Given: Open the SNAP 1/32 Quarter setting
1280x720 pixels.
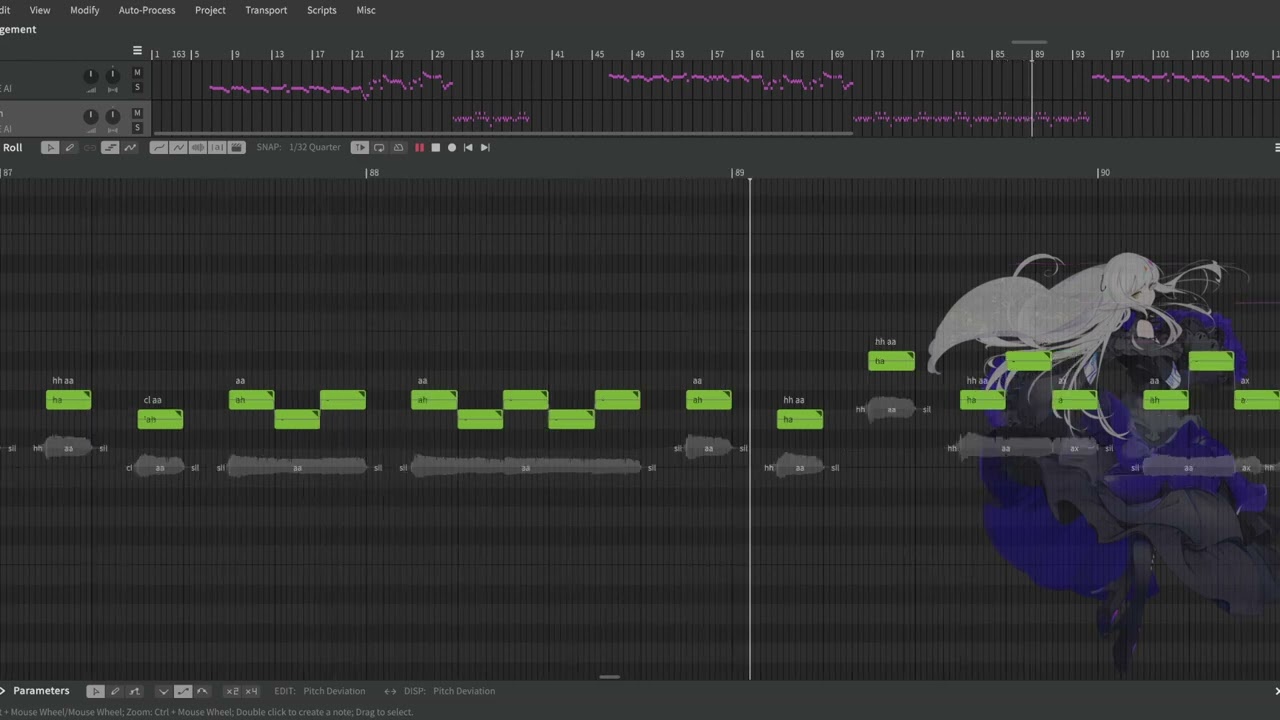Looking at the screenshot, I should tap(299, 148).
